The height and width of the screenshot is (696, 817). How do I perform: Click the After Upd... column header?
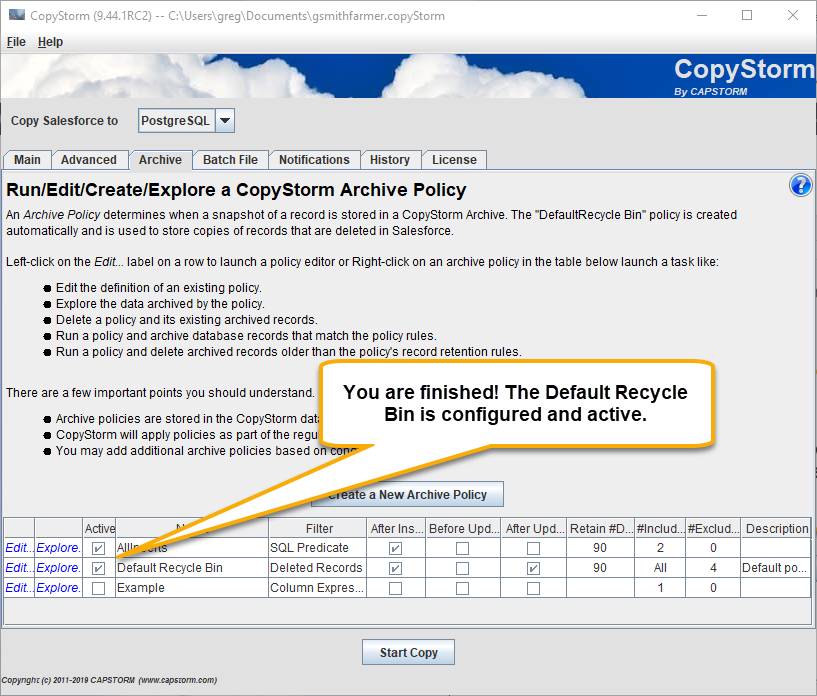[535, 528]
